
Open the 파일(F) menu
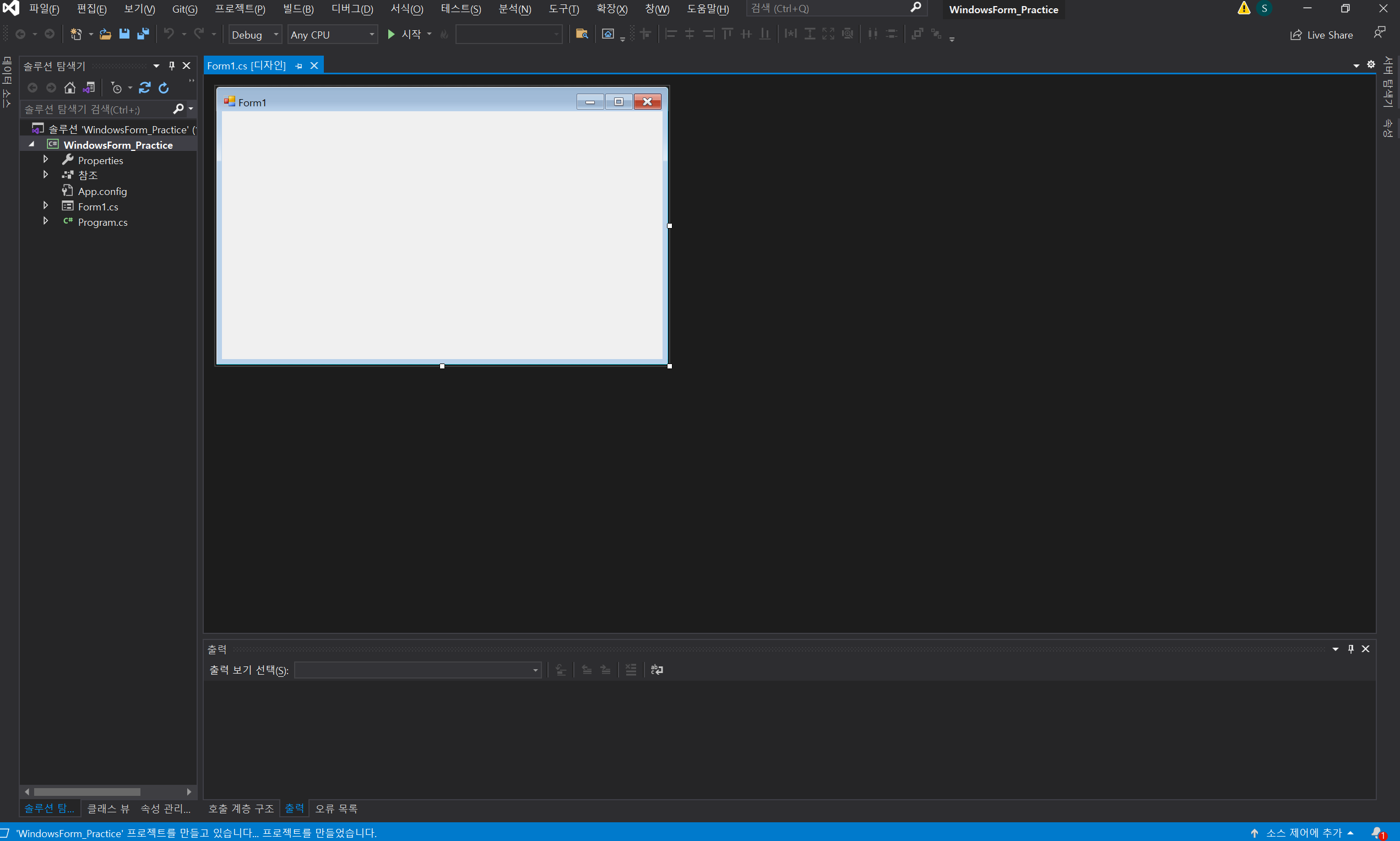pos(44,9)
